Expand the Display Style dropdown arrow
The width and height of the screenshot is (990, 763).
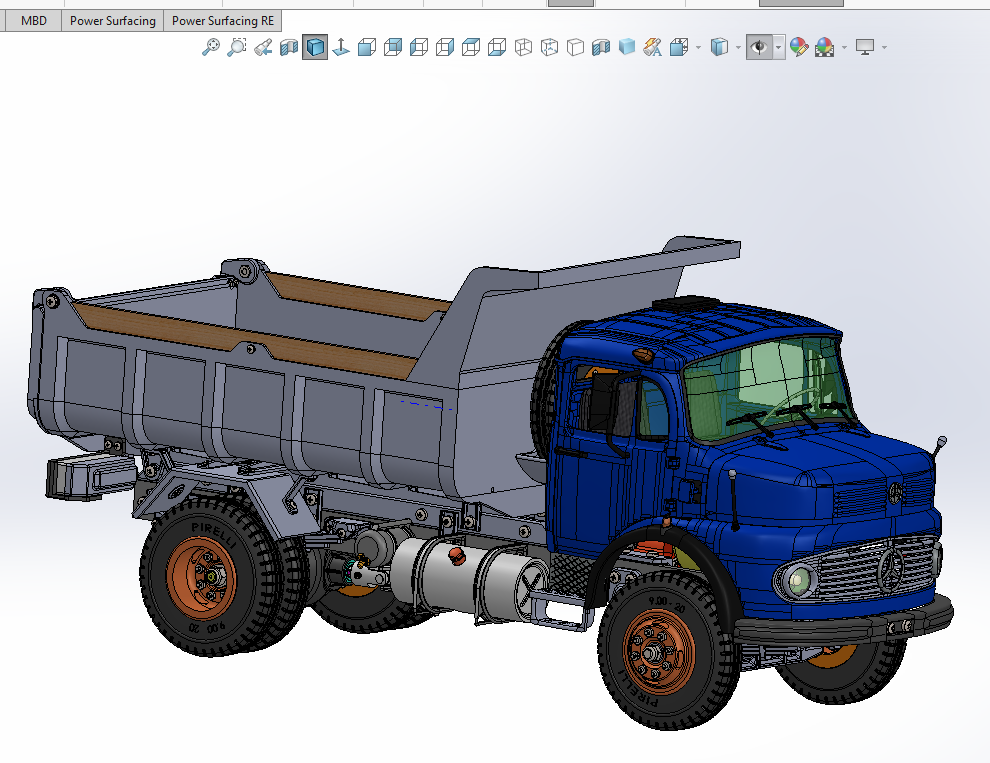click(738, 47)
